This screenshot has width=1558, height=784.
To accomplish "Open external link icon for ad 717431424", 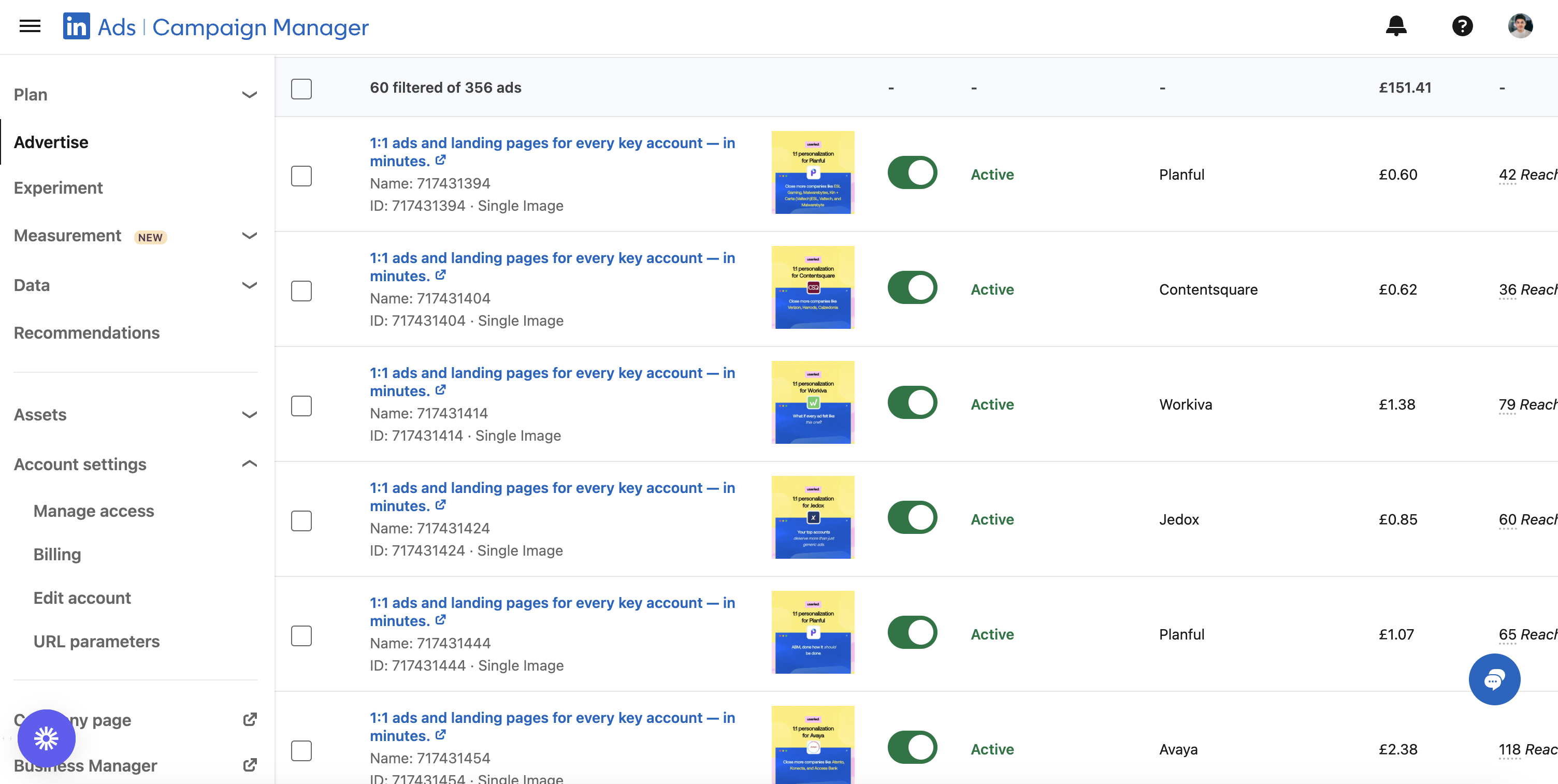I will (440, 505).
